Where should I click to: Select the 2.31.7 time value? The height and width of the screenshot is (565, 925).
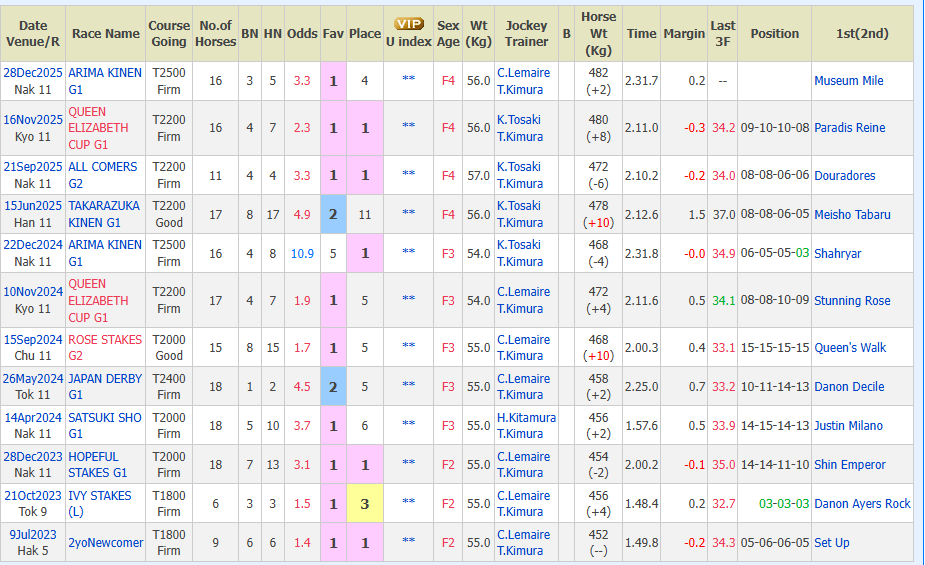641,81
